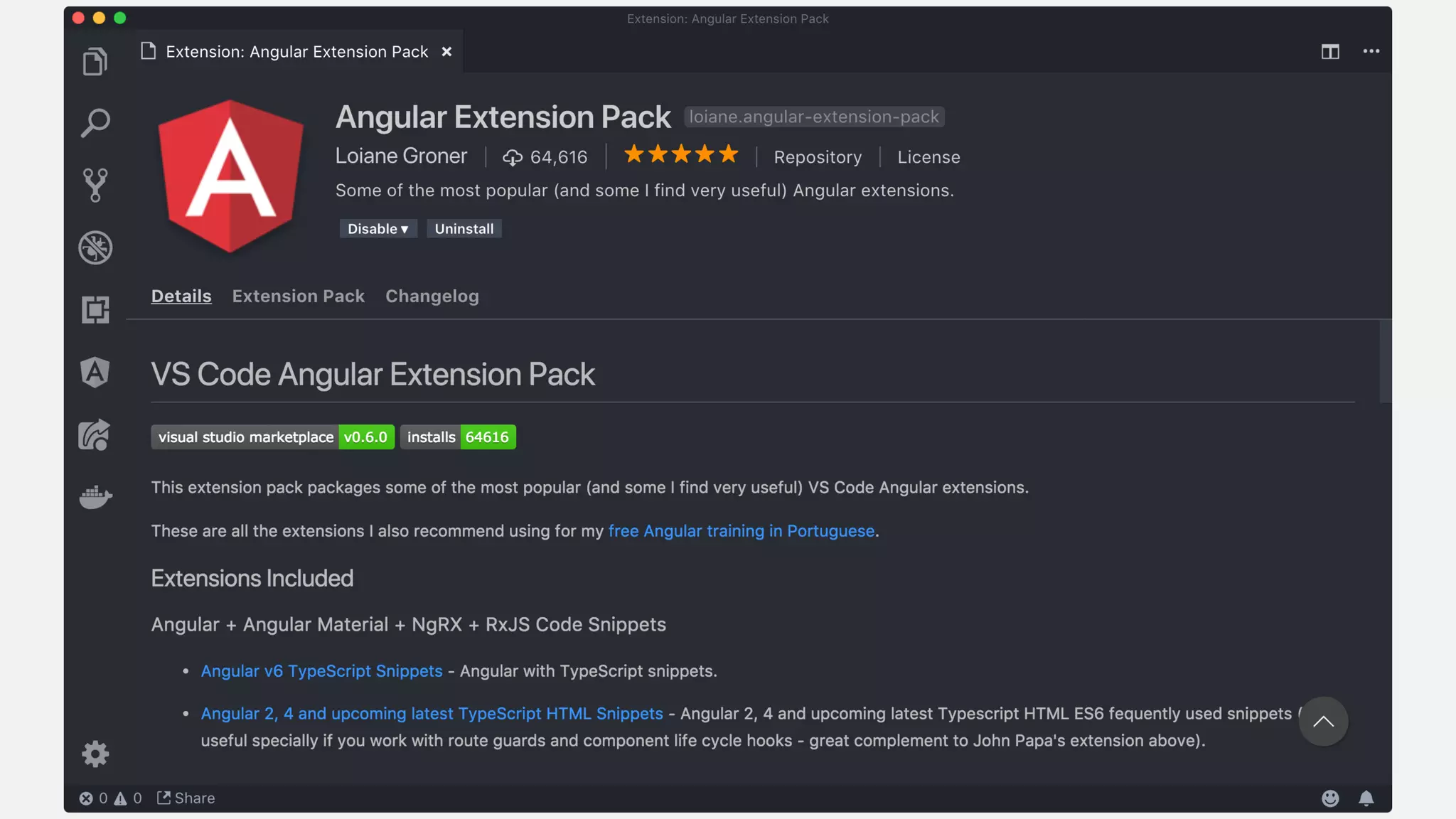Switch to the Extension Pack tab
The width and height of the screenshot is (1456, 819).
click(x=298, y=296)
